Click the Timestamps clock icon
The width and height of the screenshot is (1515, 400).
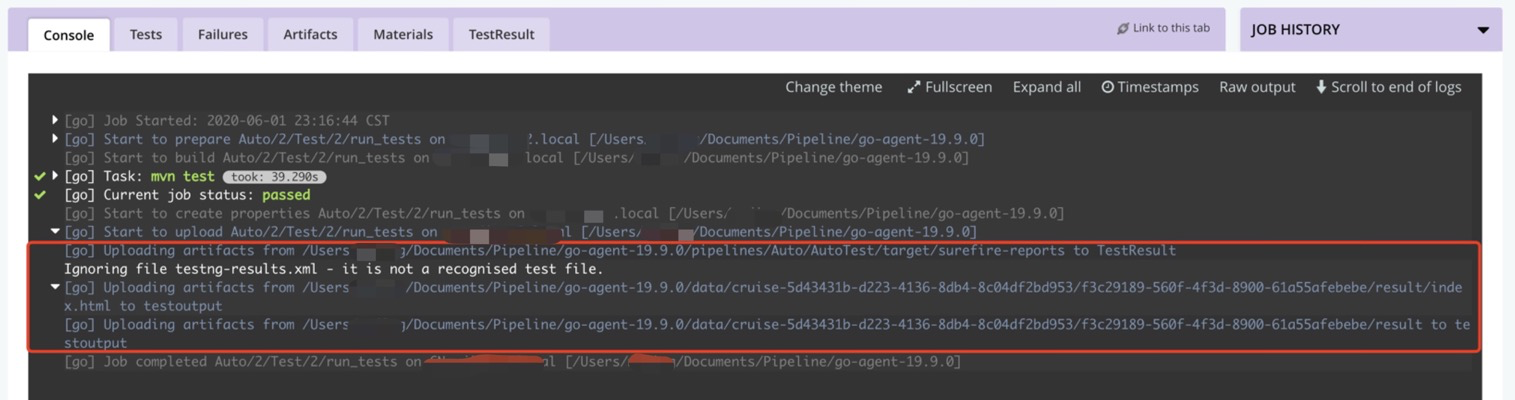1107,87
